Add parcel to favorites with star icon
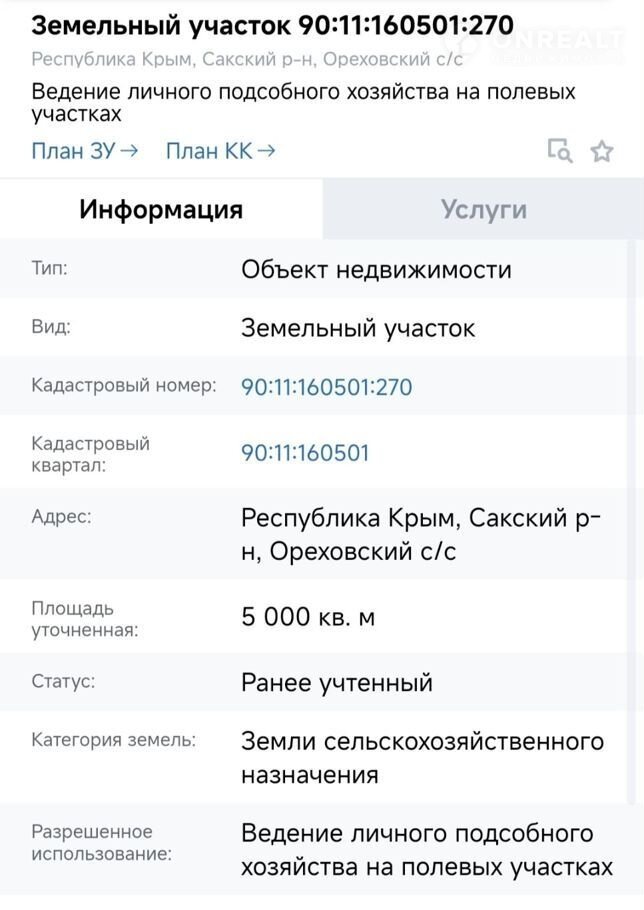 [602, 151]
